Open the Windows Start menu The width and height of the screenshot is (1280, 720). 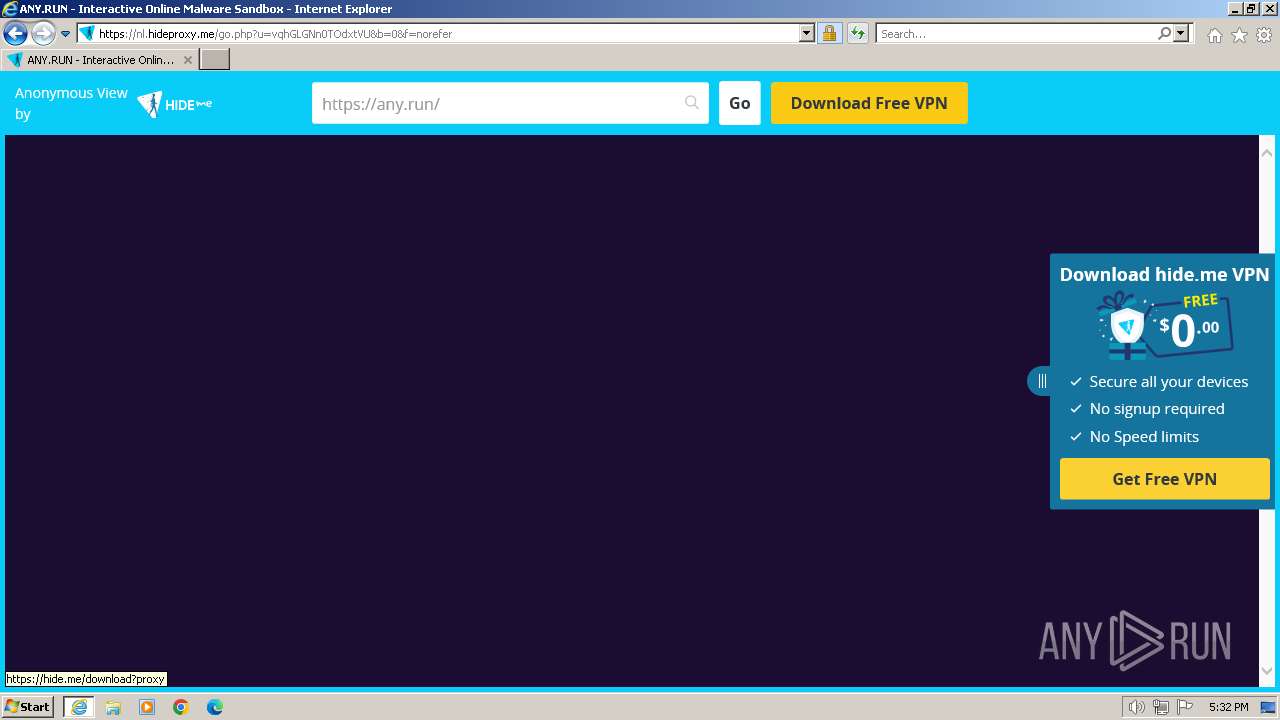coord(28,707)
